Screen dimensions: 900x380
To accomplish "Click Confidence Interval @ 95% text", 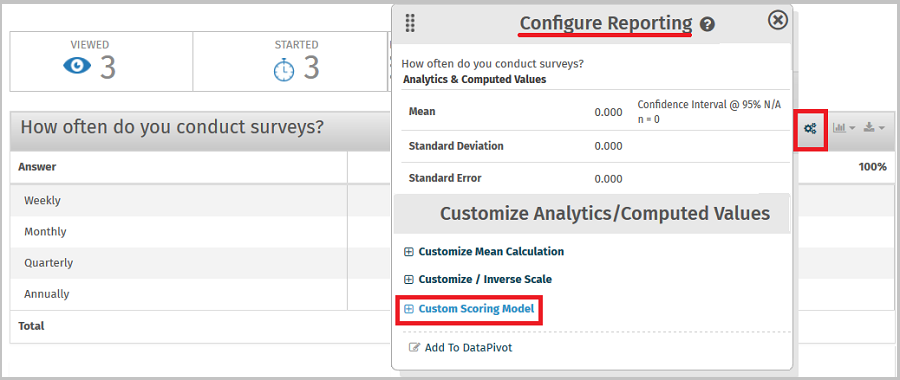I will [x=709, y=104].
